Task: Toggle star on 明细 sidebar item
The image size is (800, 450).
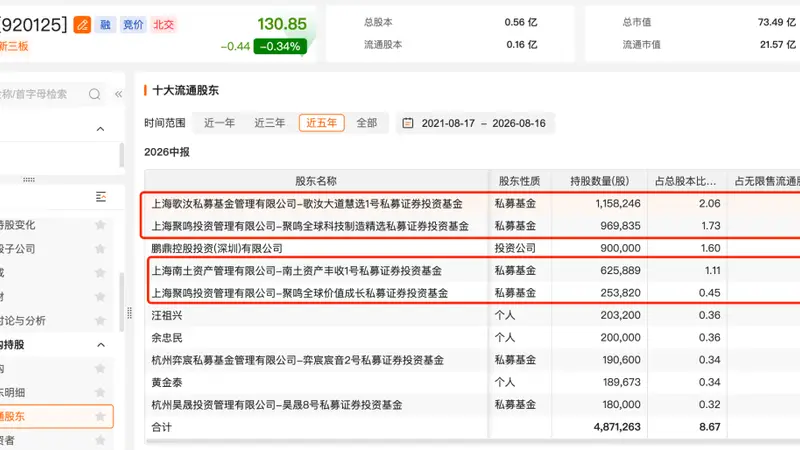Action: click(x=100, y=392)
